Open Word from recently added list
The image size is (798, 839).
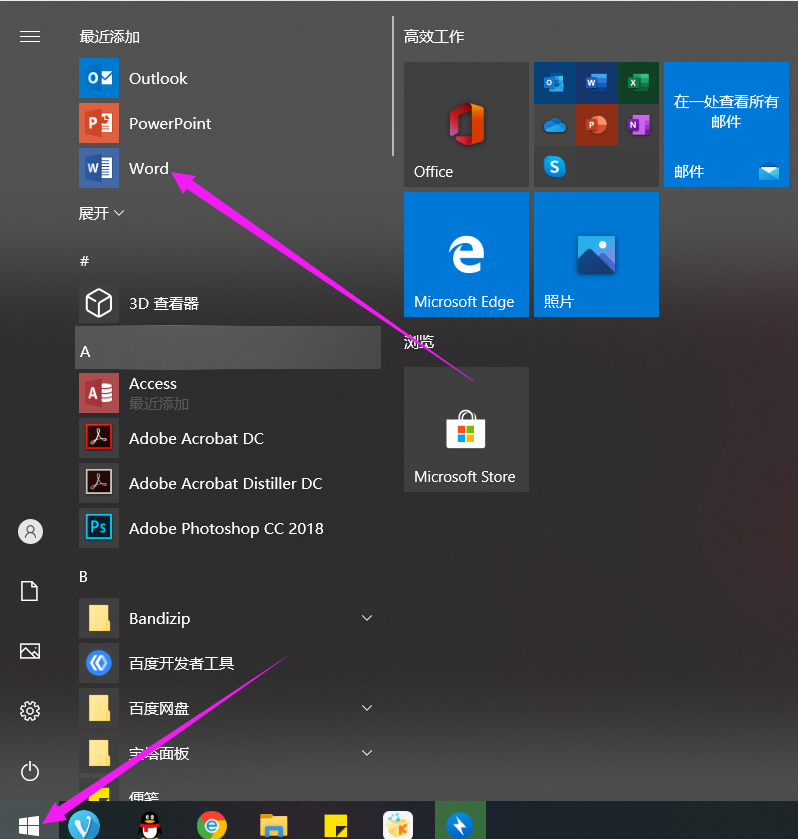click(x=229, y=169)
